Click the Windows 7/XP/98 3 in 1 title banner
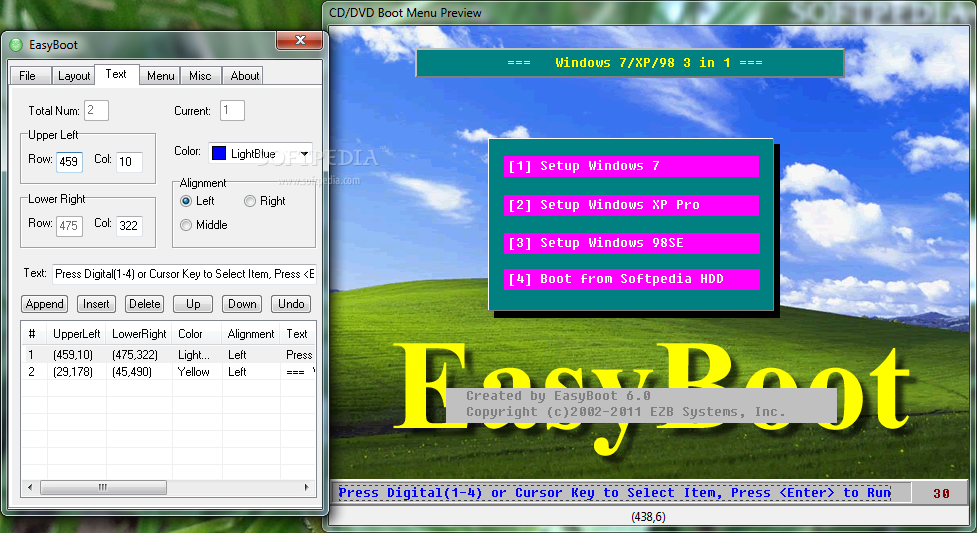 point(630,63)
